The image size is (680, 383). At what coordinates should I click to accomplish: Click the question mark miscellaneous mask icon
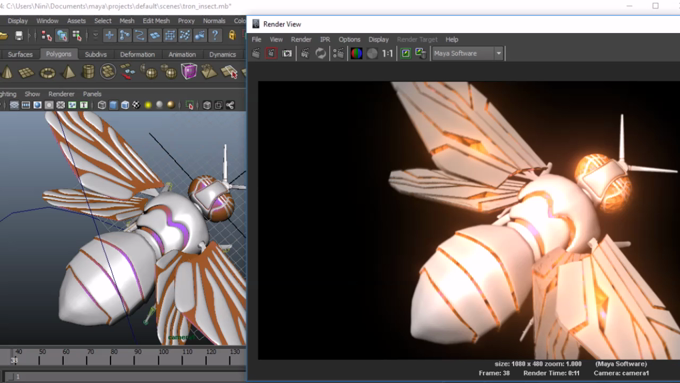(x=215, y=36)
